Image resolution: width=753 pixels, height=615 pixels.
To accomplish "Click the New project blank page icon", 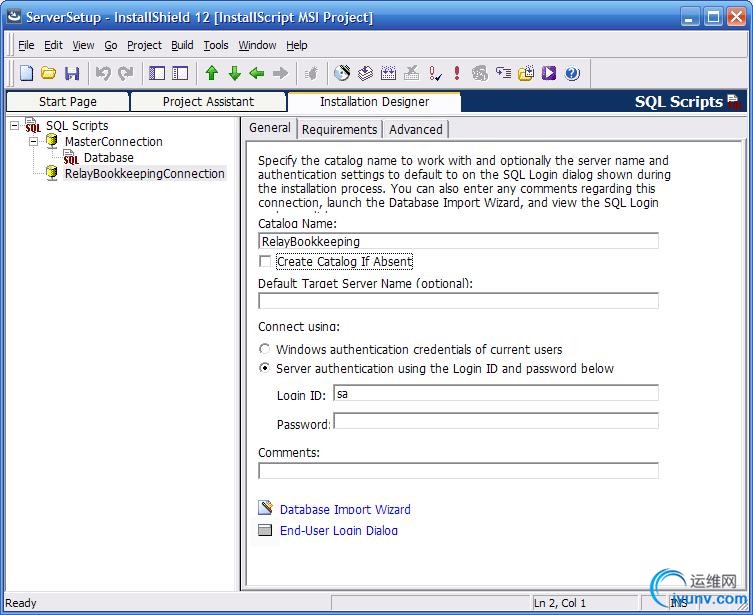I will tap(26, 73).
